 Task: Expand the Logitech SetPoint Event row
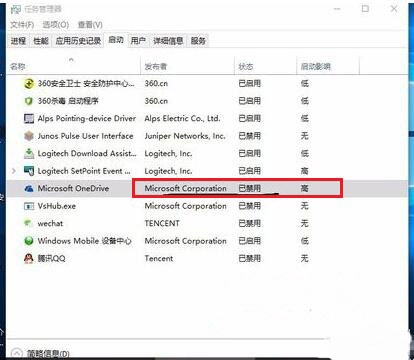[x=14, y=171]
